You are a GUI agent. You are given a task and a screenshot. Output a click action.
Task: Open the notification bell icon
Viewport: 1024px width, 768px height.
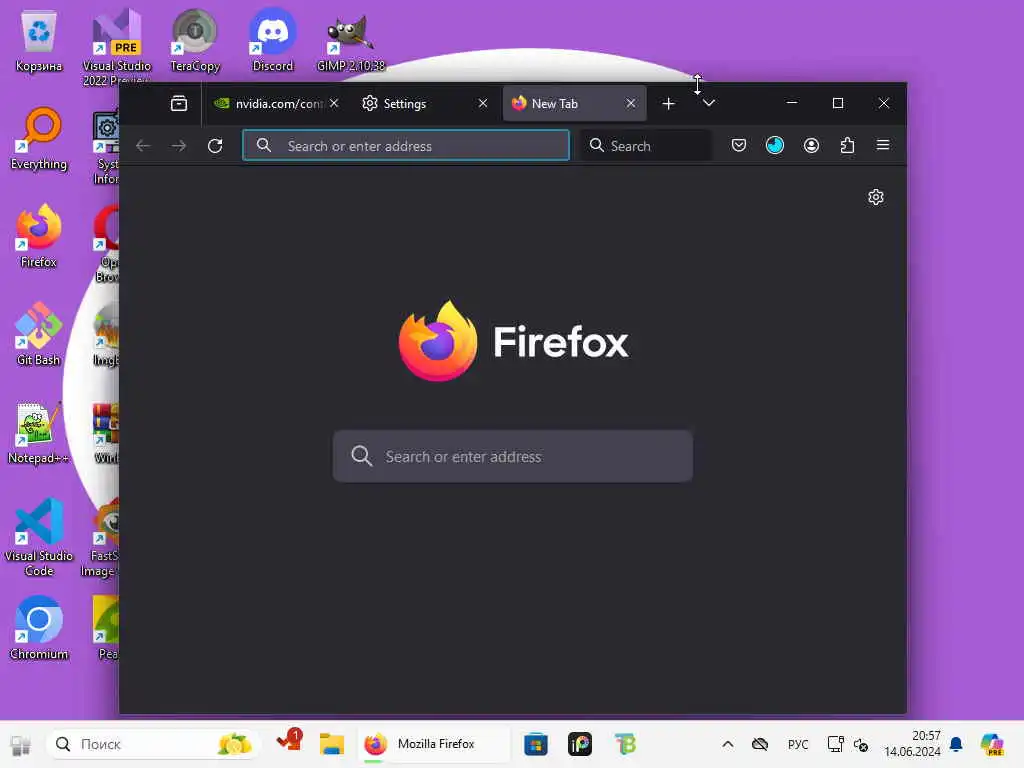(x=956, y=744)
